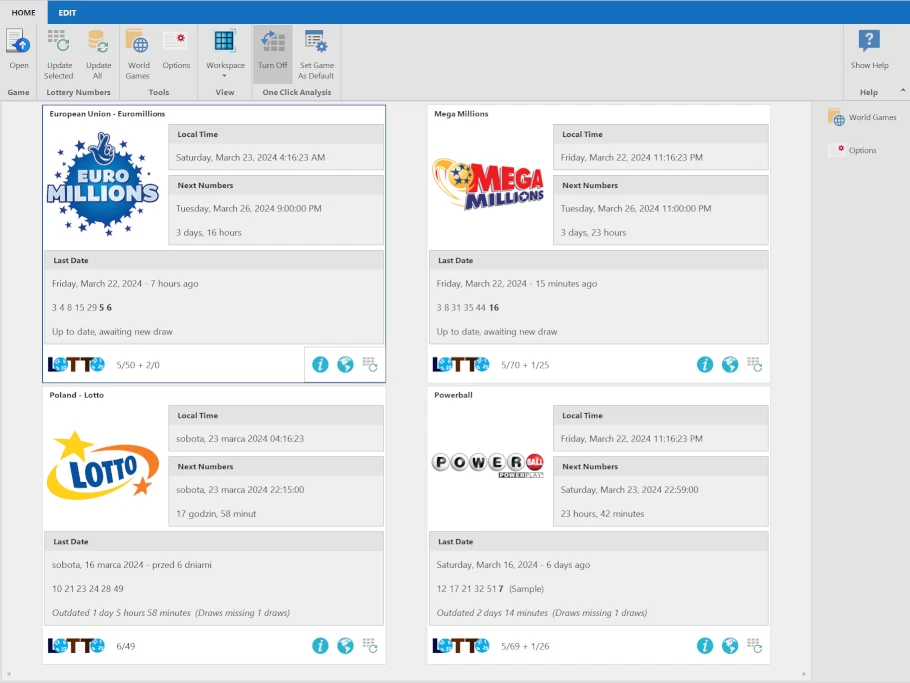
Task: Click Powerball numbers 12 17 21 32 51 7
Action: click(470, 588)
